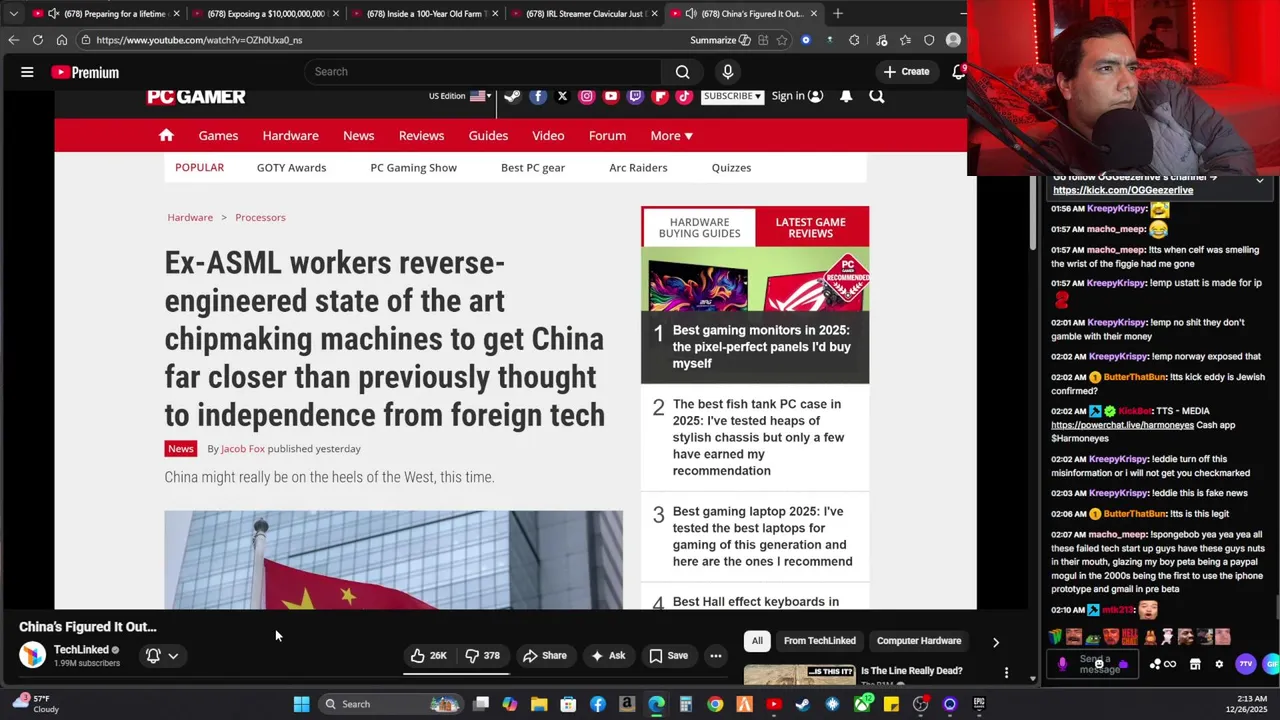Viewport: 1280px width, 720px height.
Task: Open the kick.com/OGGeezerlive link
Action: 1122,190
